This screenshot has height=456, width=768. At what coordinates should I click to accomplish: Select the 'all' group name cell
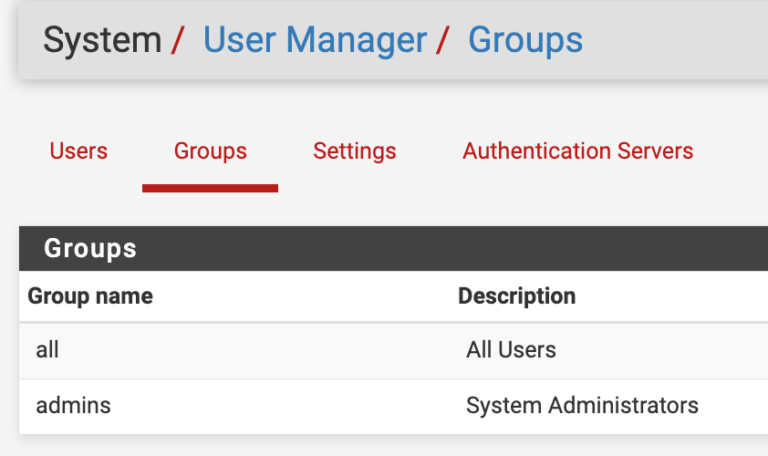48,350
